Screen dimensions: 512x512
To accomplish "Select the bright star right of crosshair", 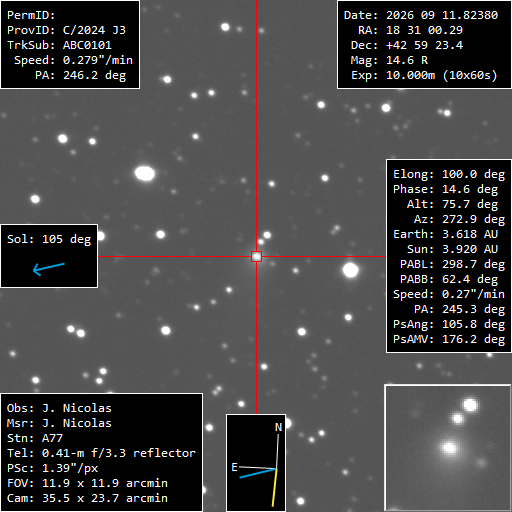I will click(350, 270).
